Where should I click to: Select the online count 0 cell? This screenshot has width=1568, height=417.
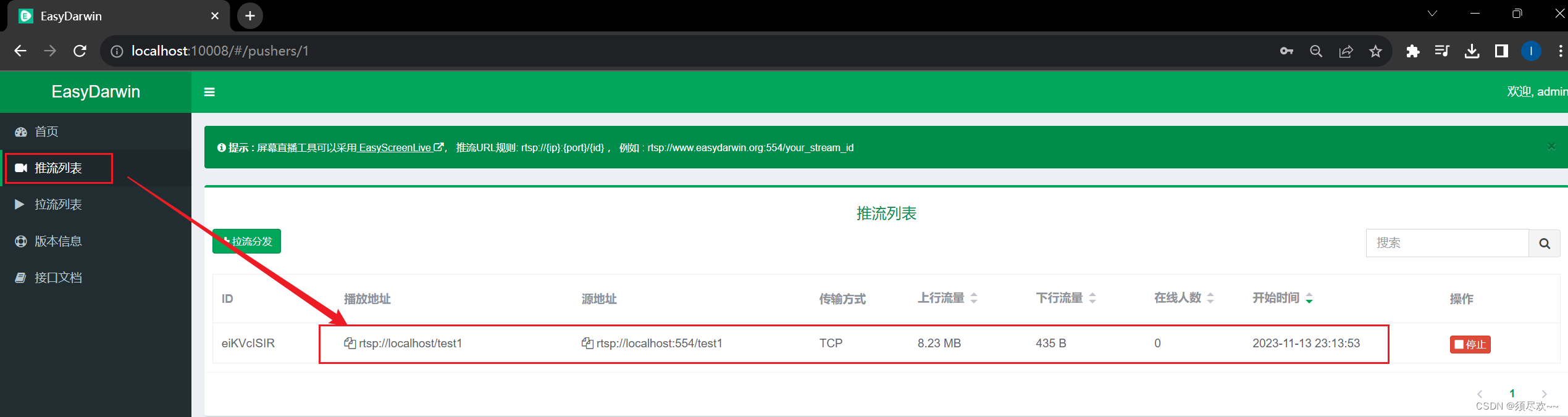coord(1157,343)
